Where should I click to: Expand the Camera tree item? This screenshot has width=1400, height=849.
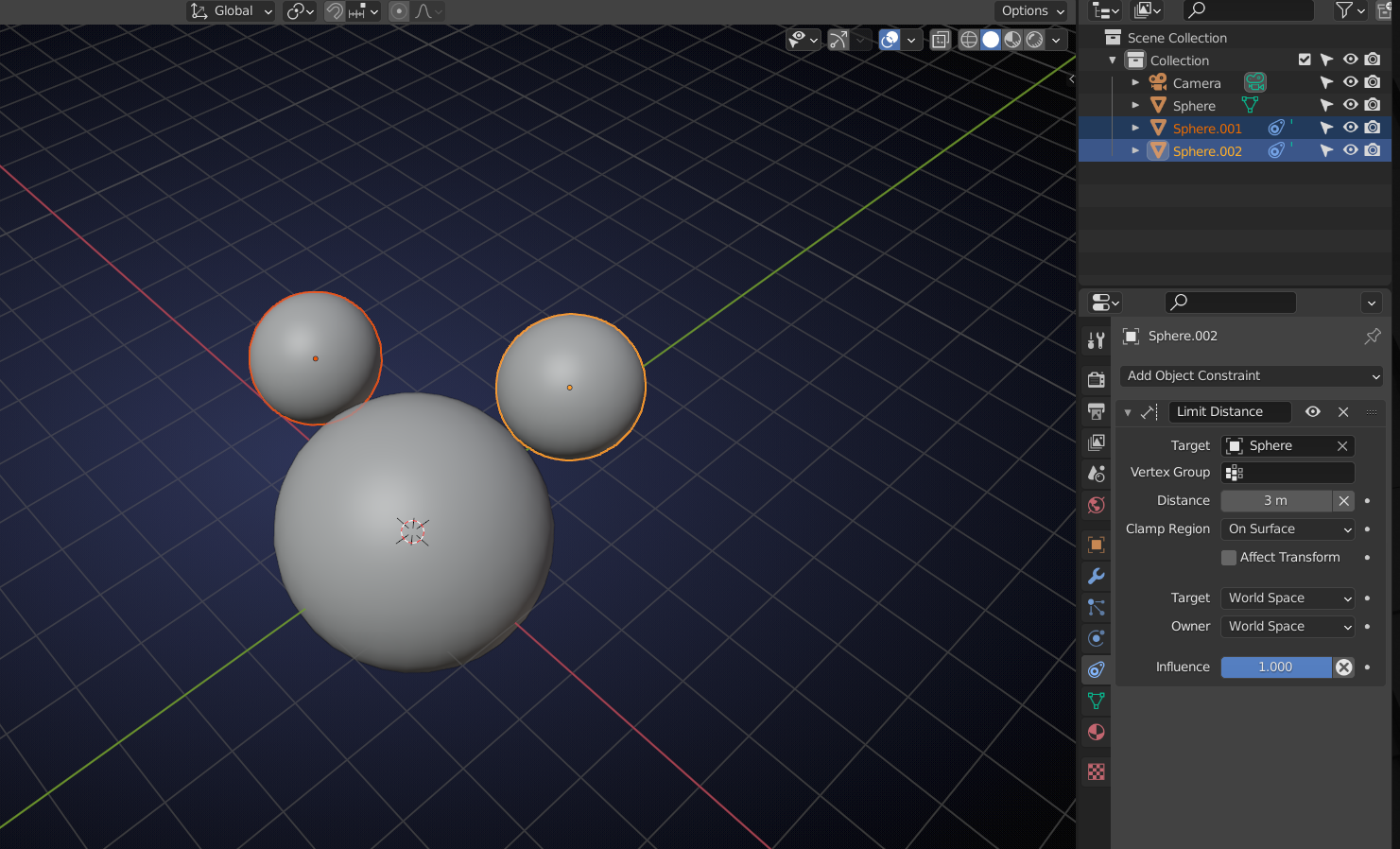(1135, 82)
